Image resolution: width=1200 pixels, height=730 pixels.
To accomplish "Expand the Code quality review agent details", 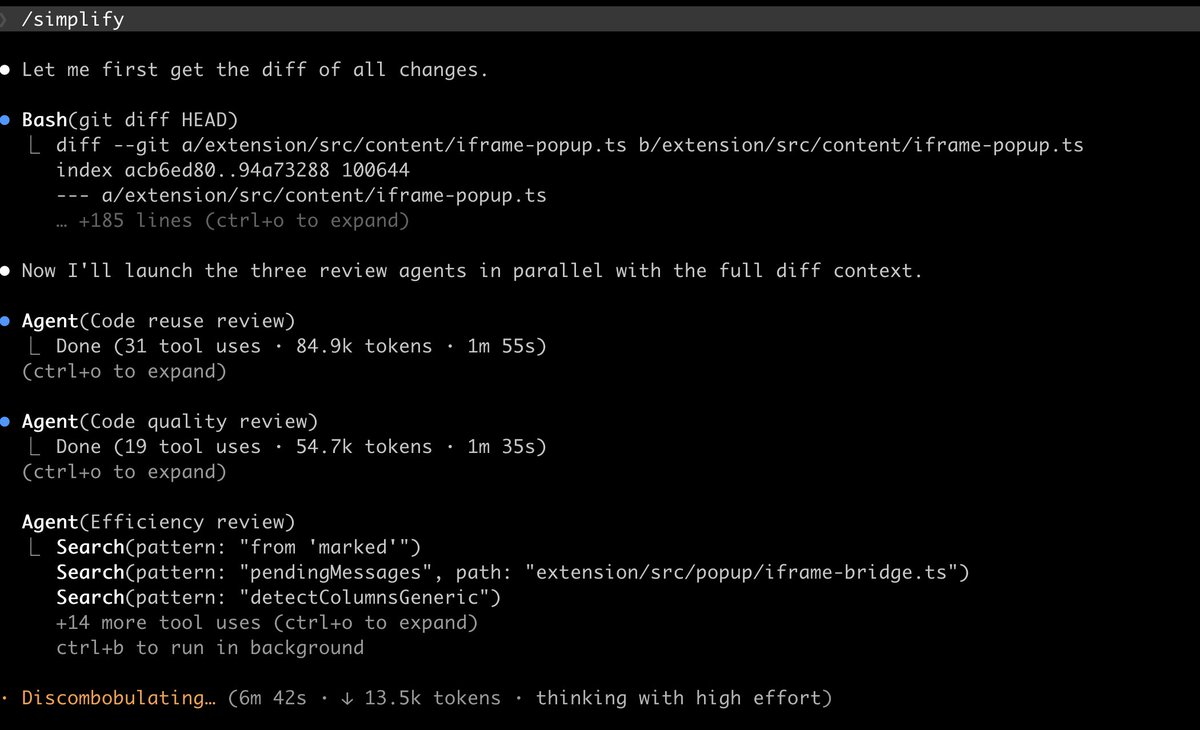I will pos(124,471).
